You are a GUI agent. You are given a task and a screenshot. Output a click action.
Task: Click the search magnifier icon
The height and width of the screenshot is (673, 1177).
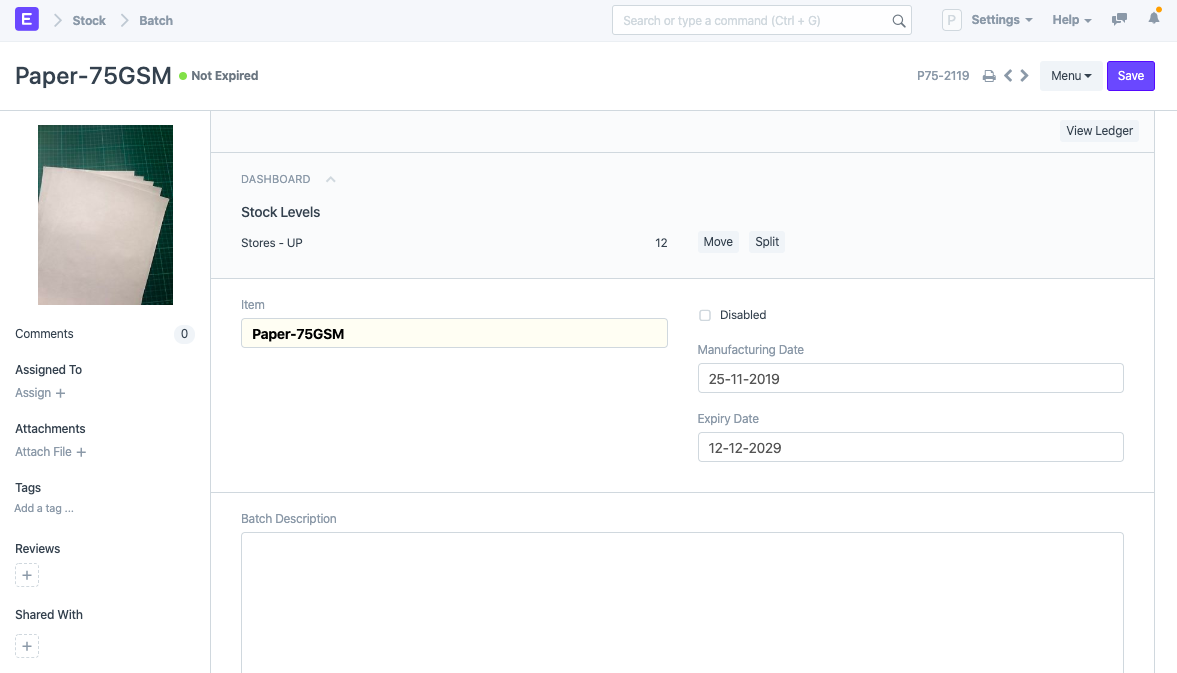pyautogui.click(x=898, y=21)
